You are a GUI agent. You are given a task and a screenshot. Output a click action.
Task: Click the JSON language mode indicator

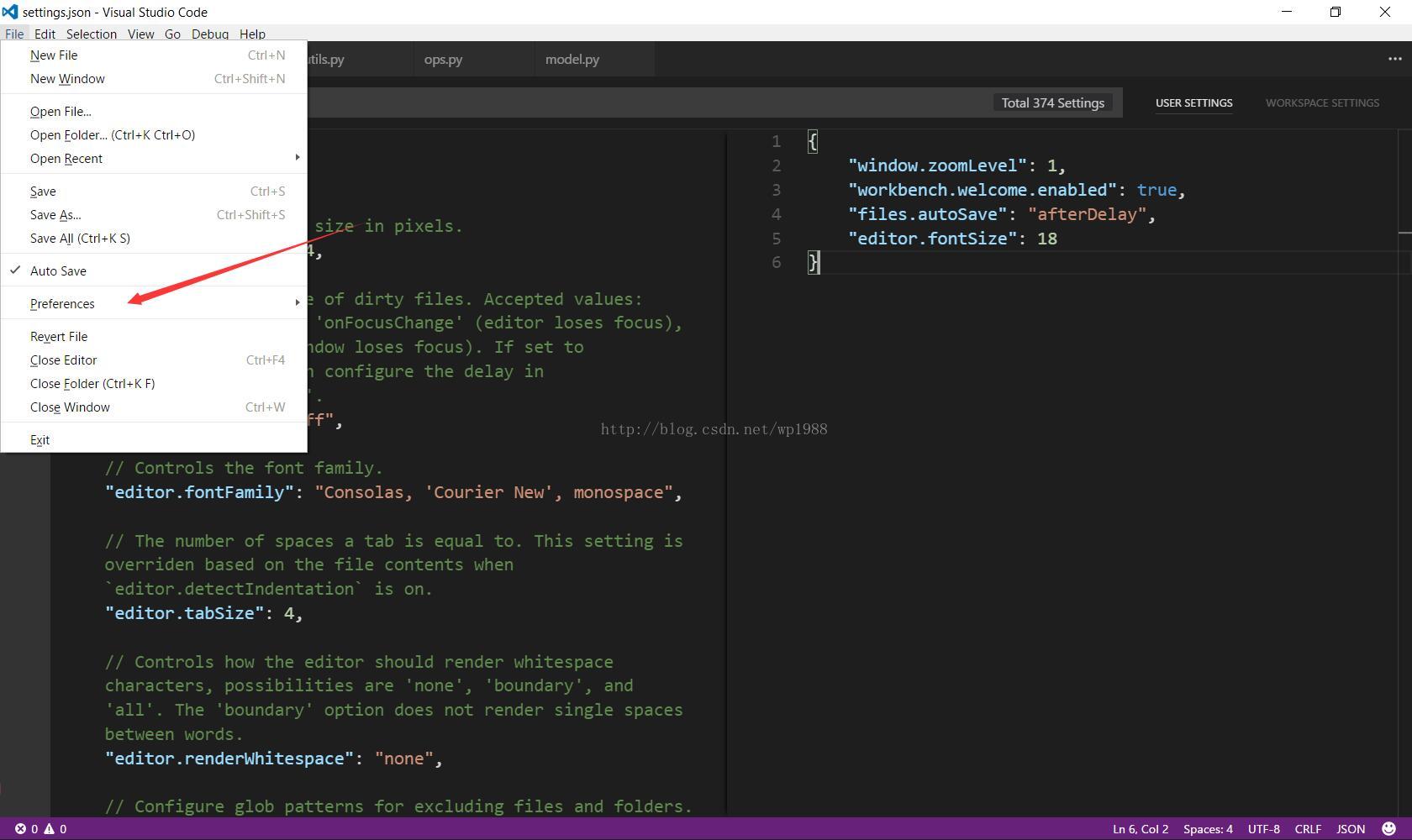(x=1351, y=829)
